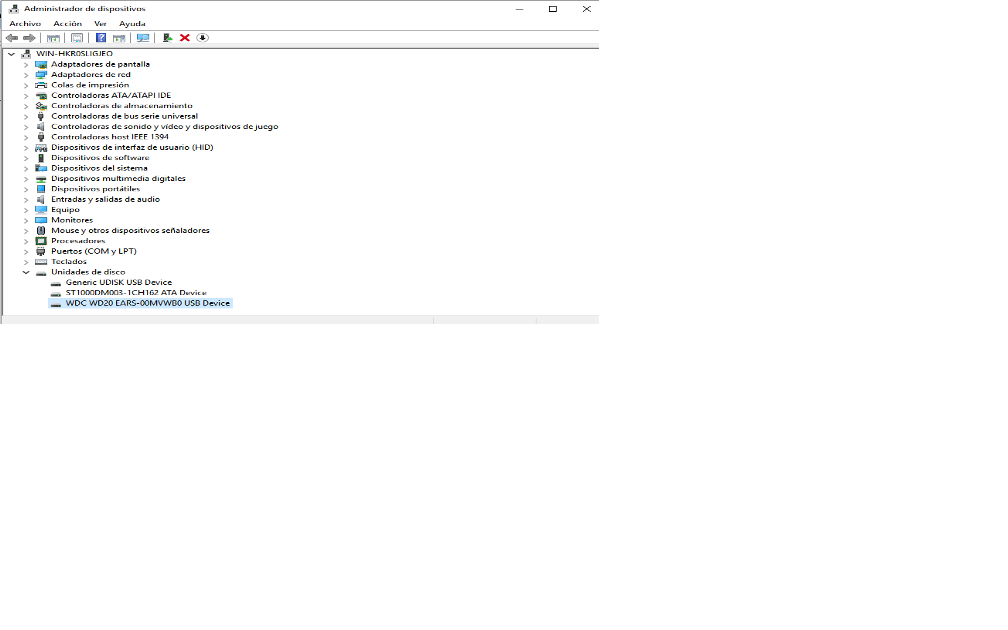Open Properties via the toolbar icon
1008x630 pixels.
(x=77, y=38)
